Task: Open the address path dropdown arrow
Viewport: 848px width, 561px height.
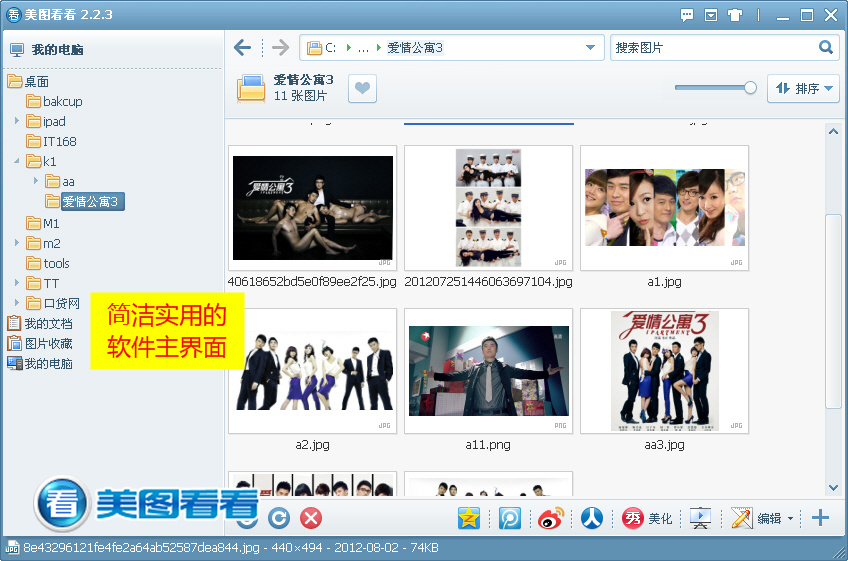Action: (x=591, y=48)
